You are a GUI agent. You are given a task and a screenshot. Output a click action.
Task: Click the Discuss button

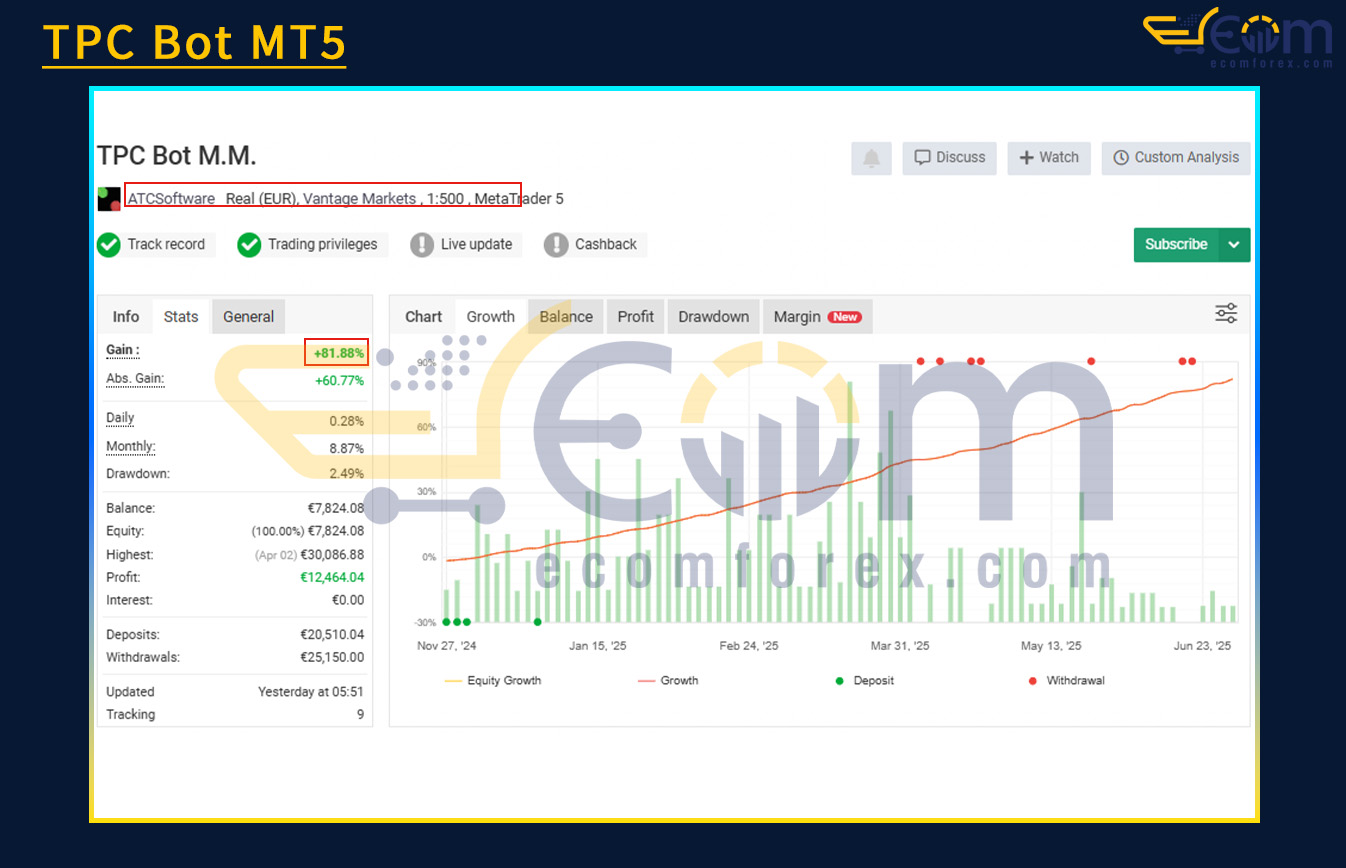[949, 158]
